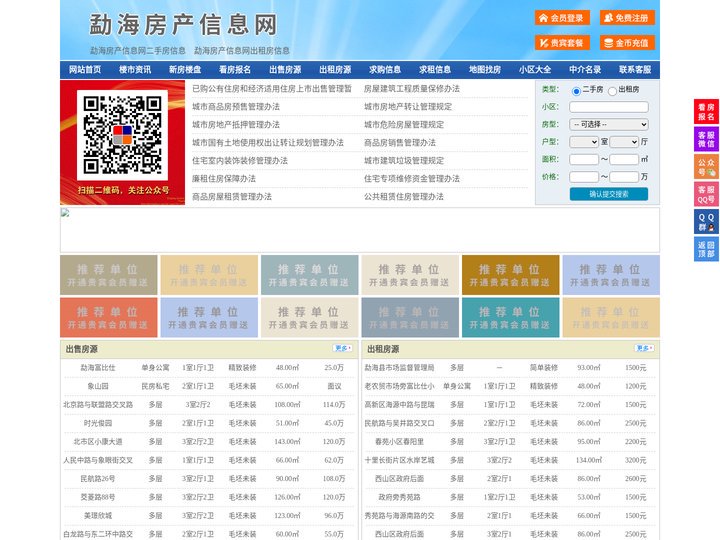
Task: Click the QQ群 side icon
Action: pyautogui.click(x=706, y=222)
